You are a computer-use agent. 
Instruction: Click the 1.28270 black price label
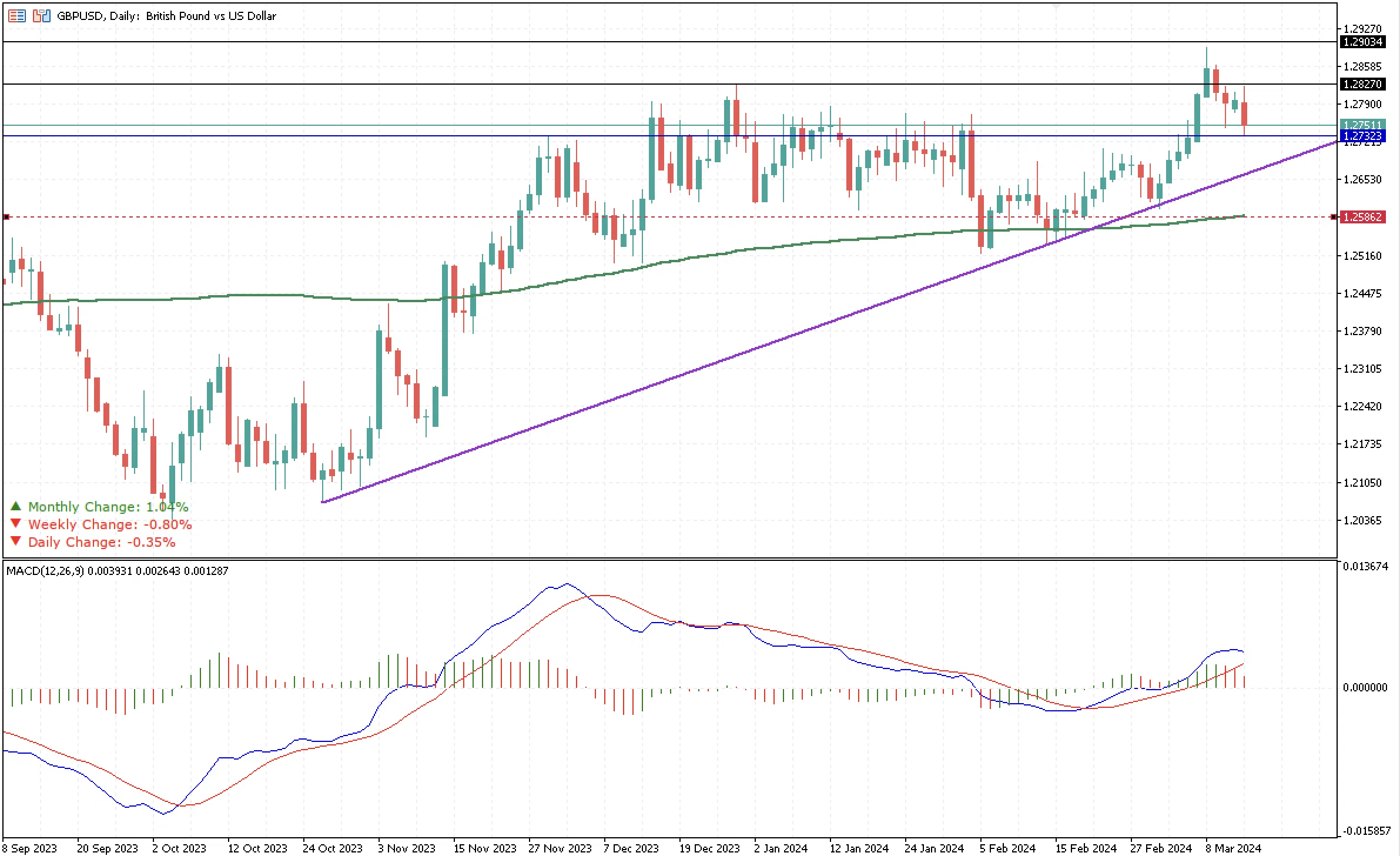[x=1363, y=84]
